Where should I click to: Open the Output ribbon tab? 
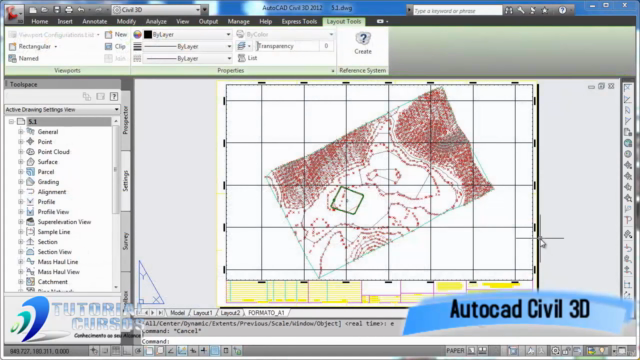(x=208, y=21)
